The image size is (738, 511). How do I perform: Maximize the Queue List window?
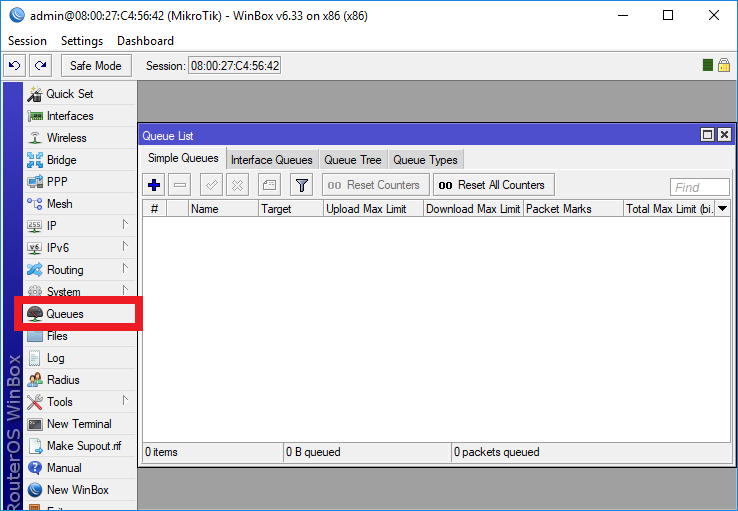coord(707,135)
